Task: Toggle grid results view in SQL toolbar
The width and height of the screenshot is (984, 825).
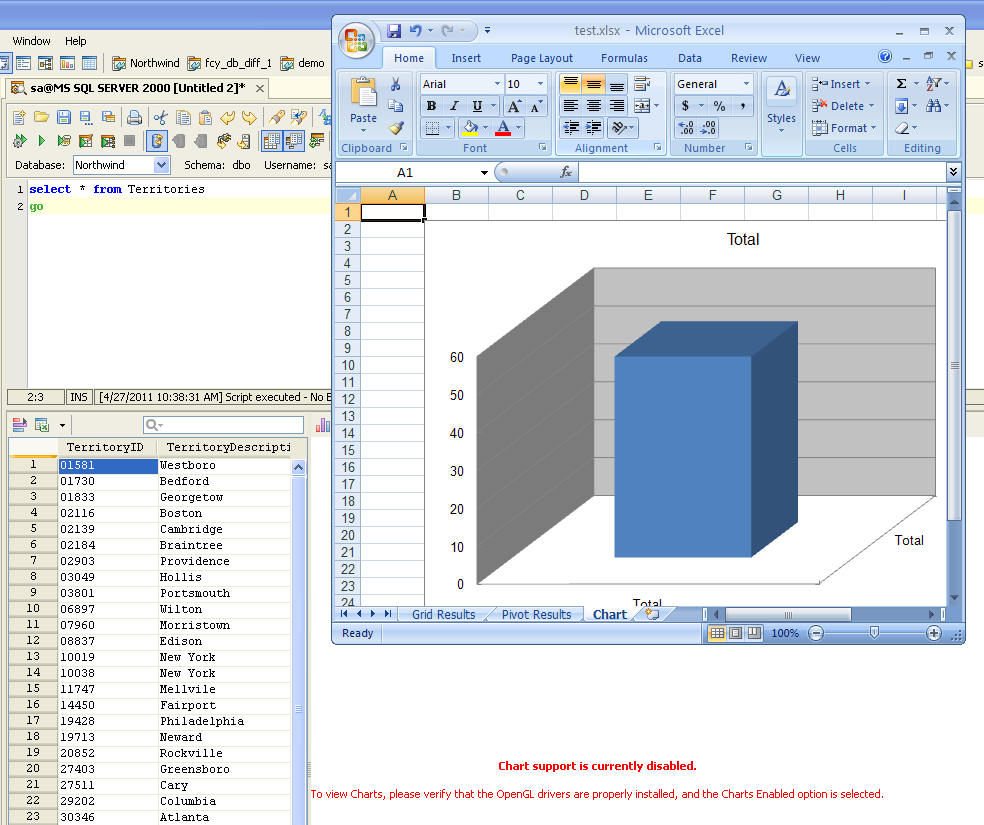Action: tap(272, 141)
